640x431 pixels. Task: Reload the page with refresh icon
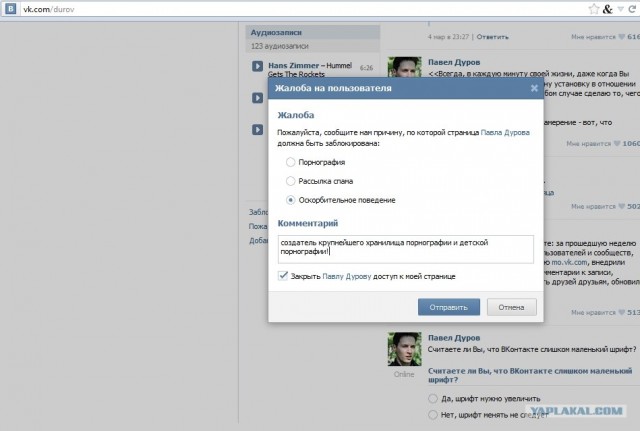[632, 9]
